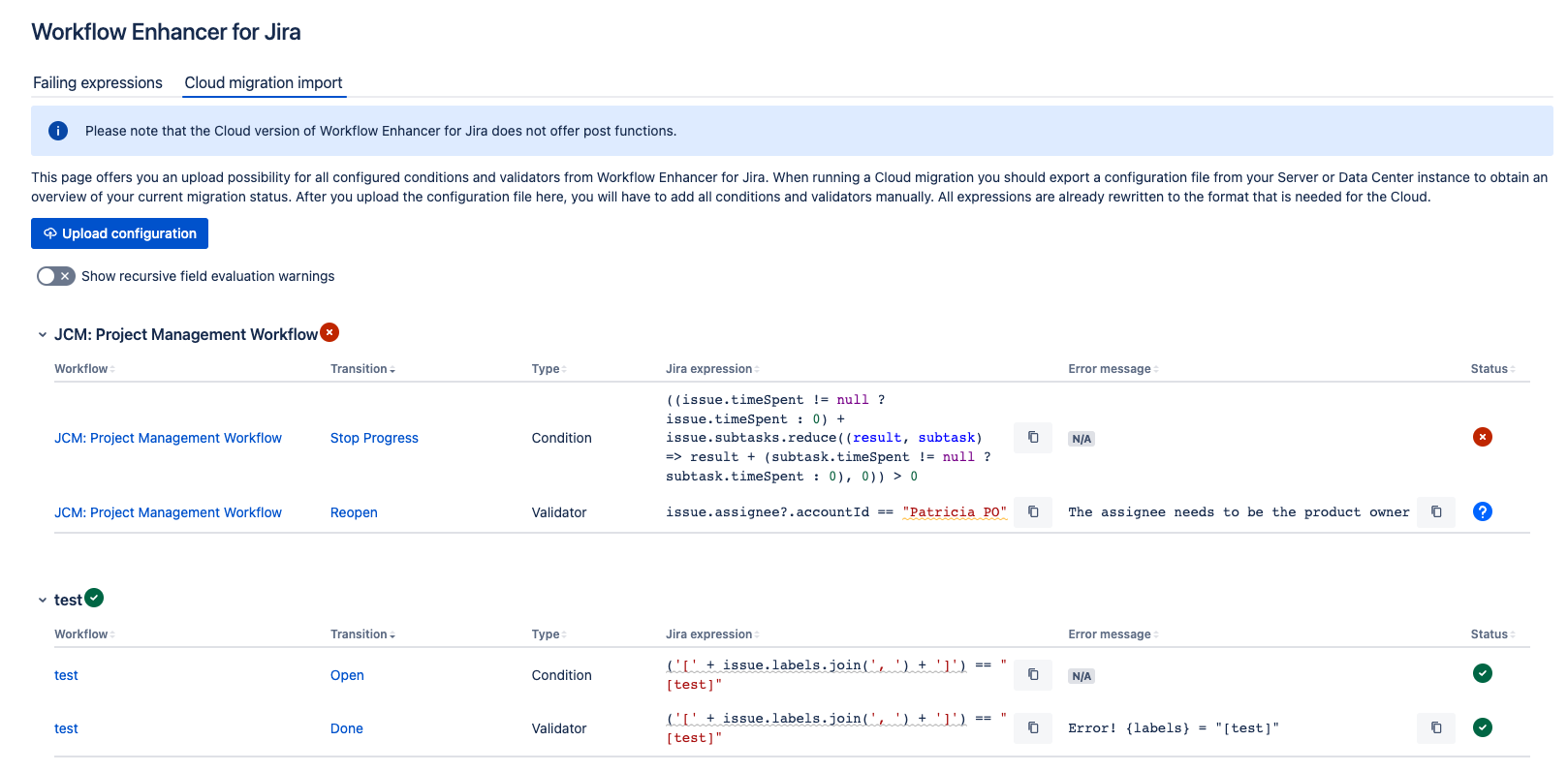1568x772 pixels.
Task: Click blue question mark status for Reopen
Action: [1483, 511]
